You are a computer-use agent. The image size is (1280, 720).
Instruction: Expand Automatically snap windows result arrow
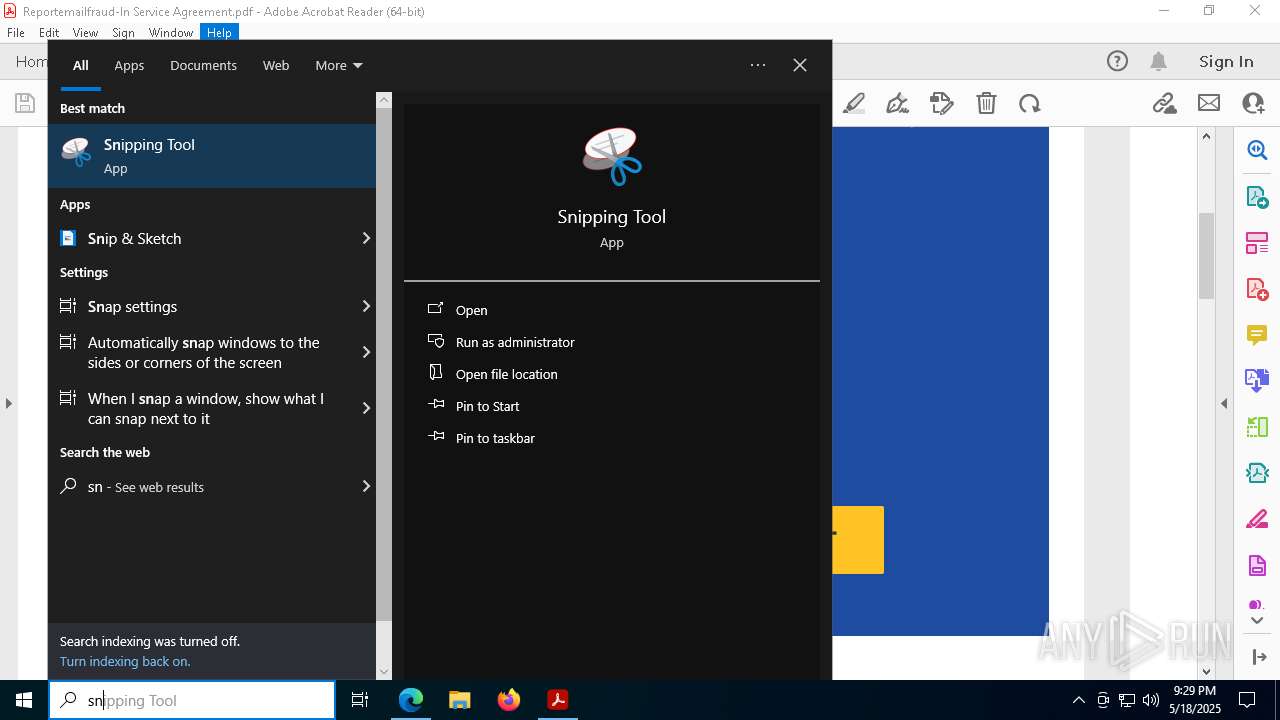coord(366,352)
